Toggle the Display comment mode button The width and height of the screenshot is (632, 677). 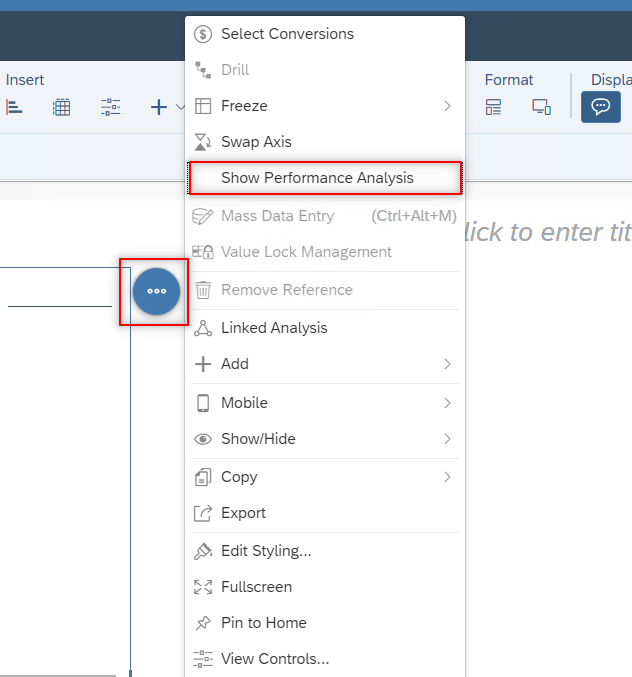pos(601,107)
